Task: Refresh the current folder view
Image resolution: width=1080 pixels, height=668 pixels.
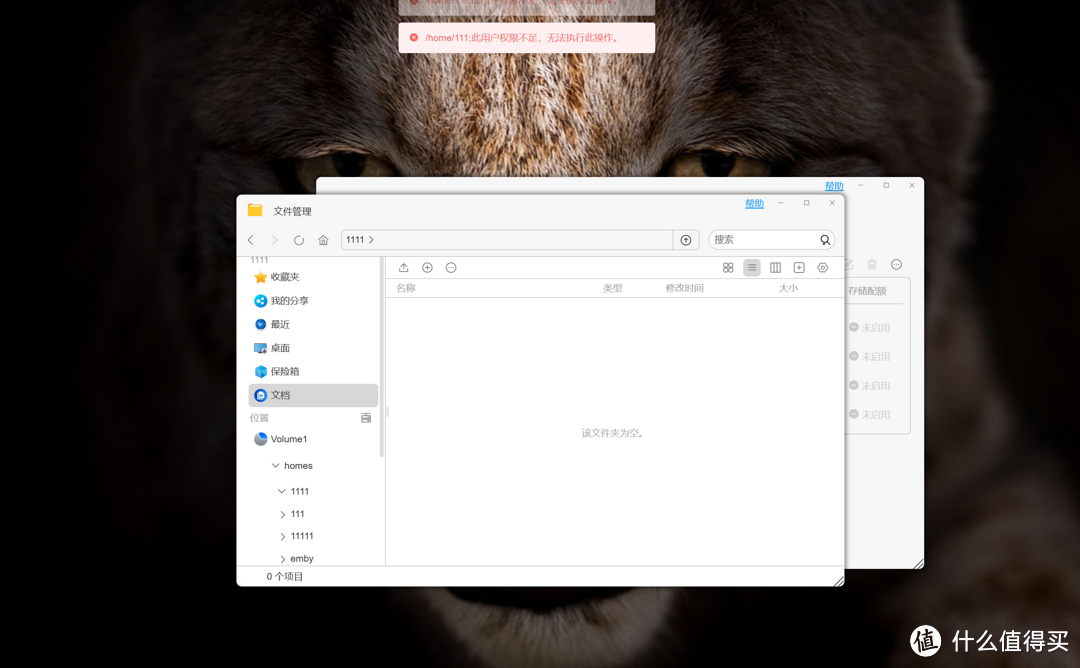Action: [298, 240]
